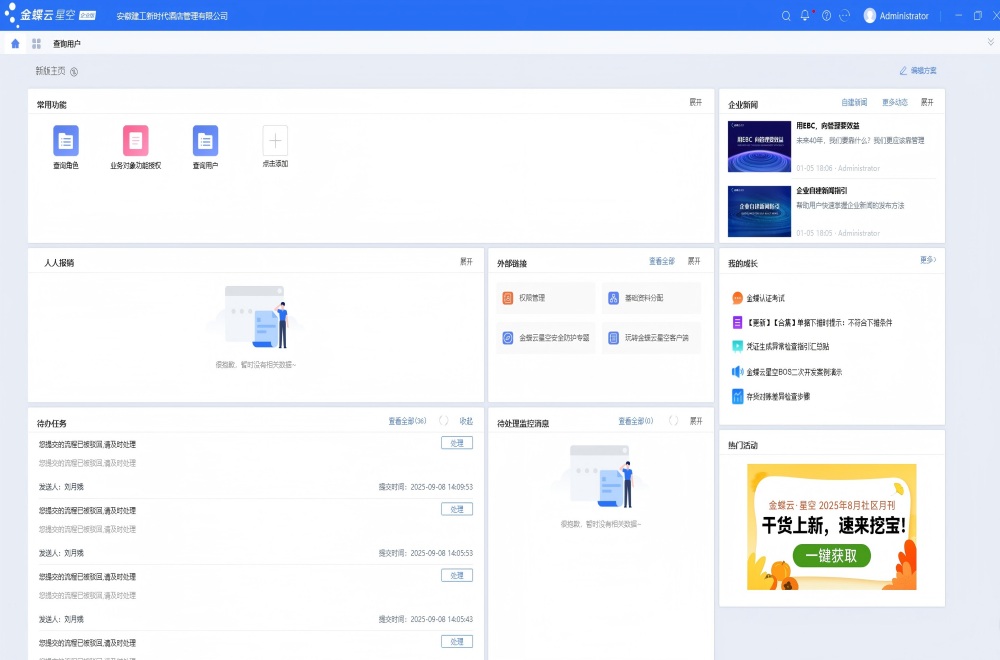Select the 业务对象功能授权 shortcut icon
Viewport: 1000px width, 660px height.
pyautogui.click(x=133, y=142)
